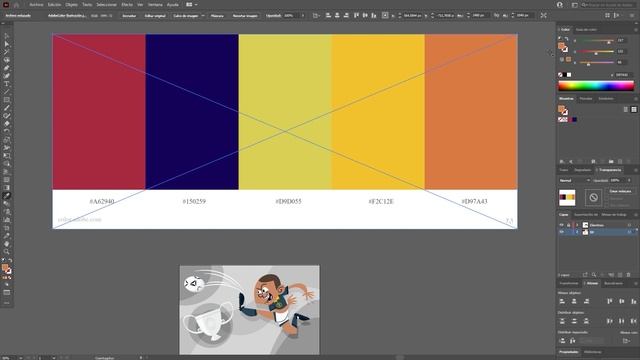The width and height of the screenshot is (640, 360).
Task: Toggle lock on the Elementos layer
Action: tap(569, 225)
